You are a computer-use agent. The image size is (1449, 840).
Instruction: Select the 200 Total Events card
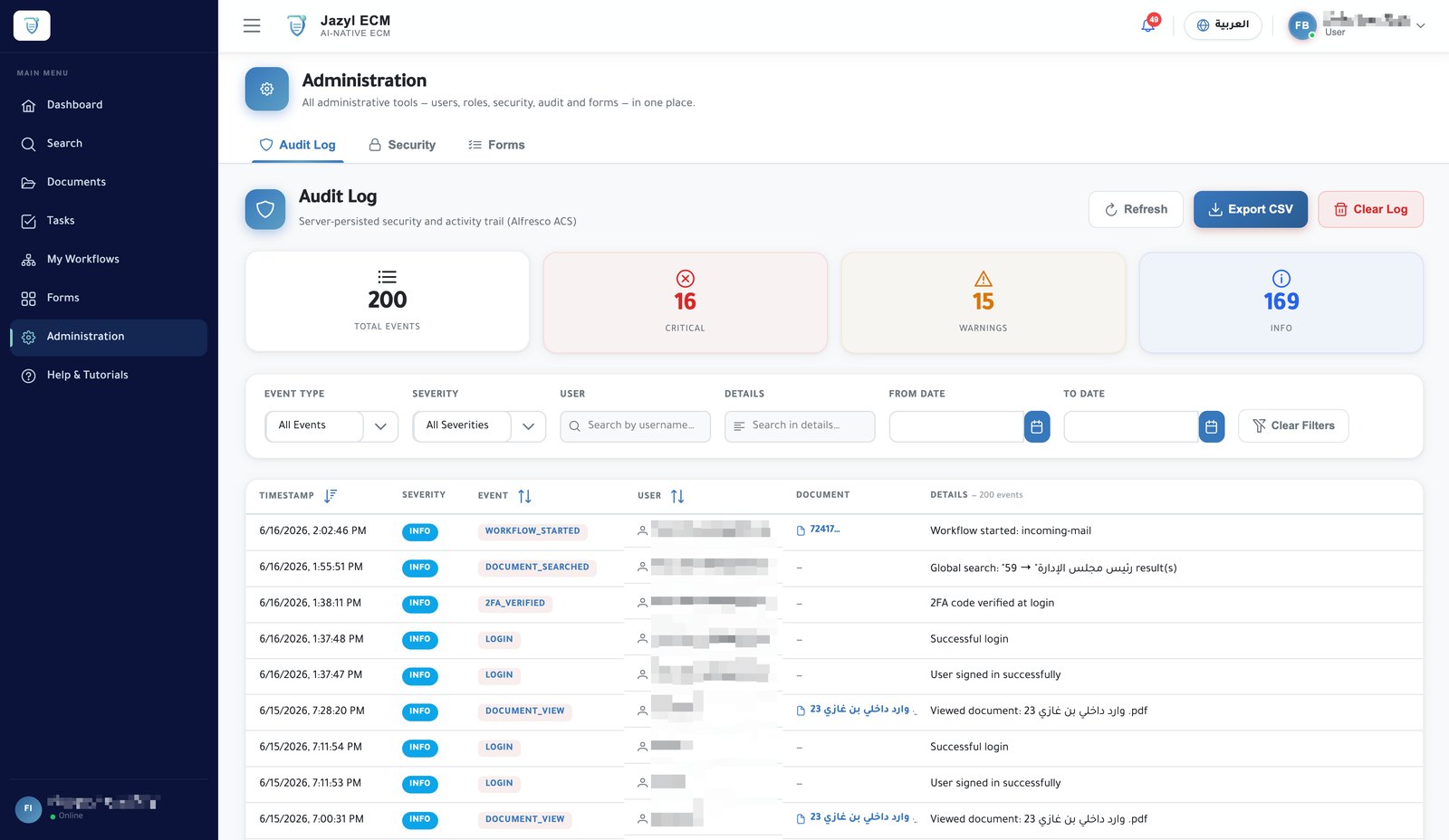(388, 301)
